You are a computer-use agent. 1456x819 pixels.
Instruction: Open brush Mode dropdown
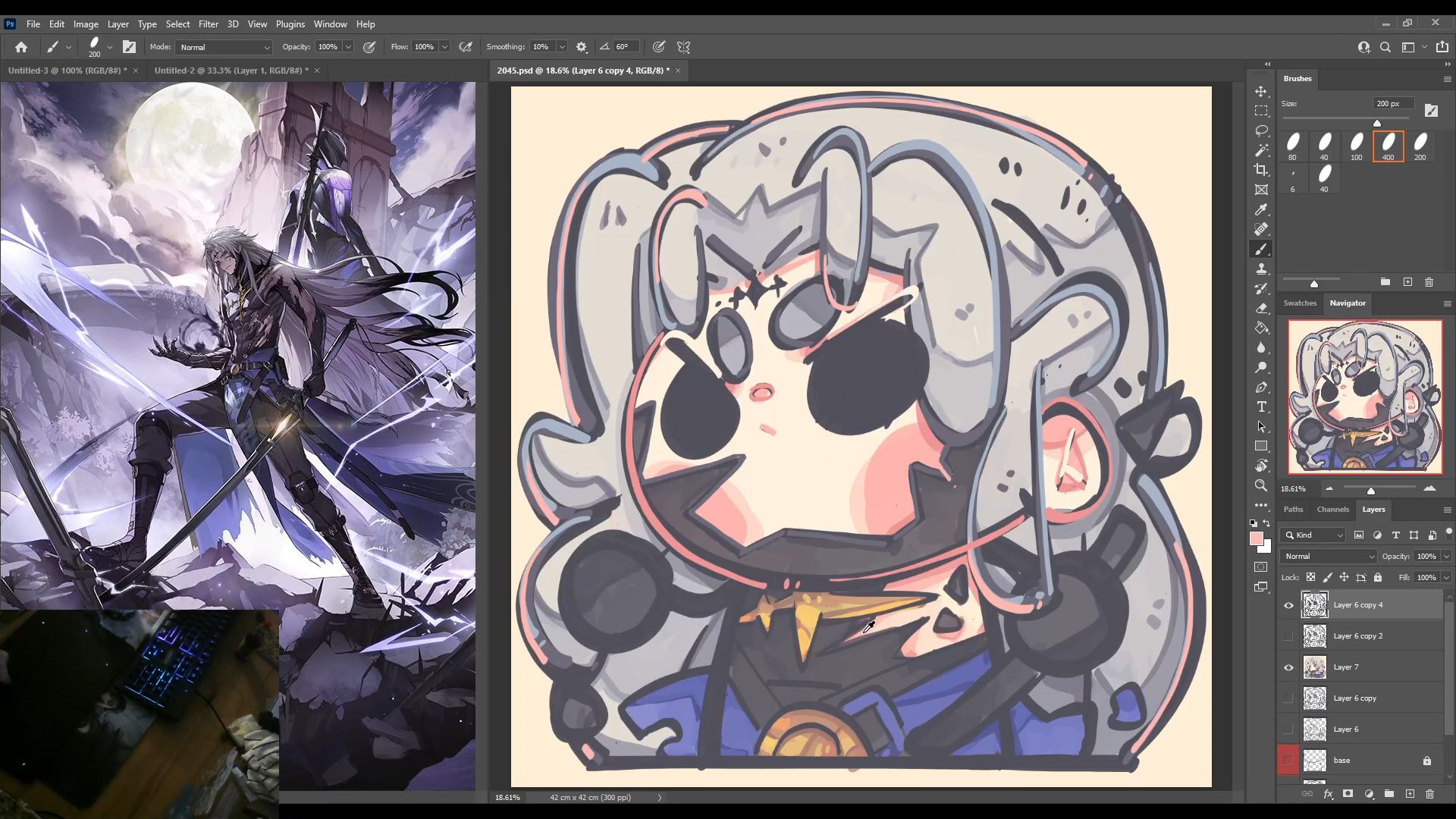pos(224,47)
